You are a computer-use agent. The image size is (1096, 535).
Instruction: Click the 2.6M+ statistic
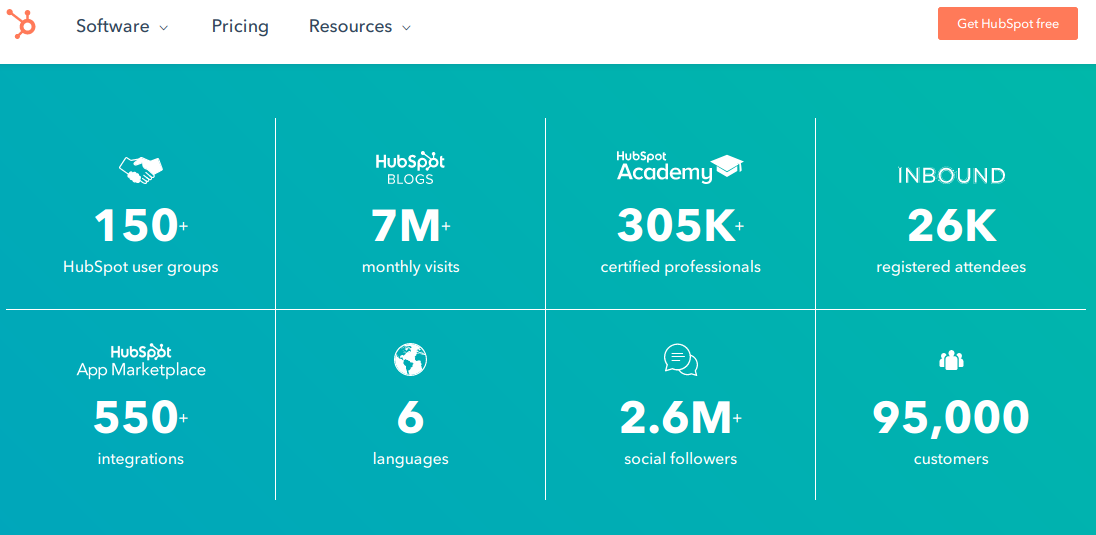[x=681, y=418]
